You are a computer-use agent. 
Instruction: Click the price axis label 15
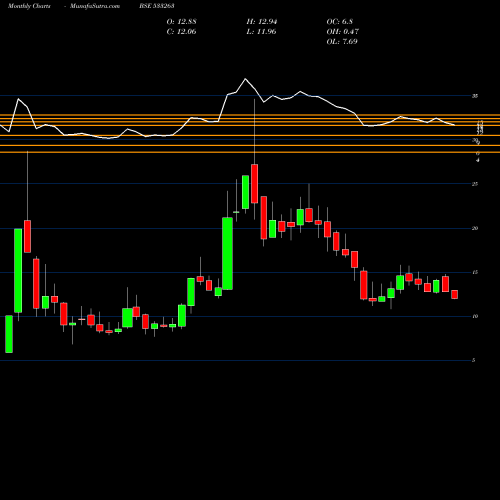pos(475,272)
